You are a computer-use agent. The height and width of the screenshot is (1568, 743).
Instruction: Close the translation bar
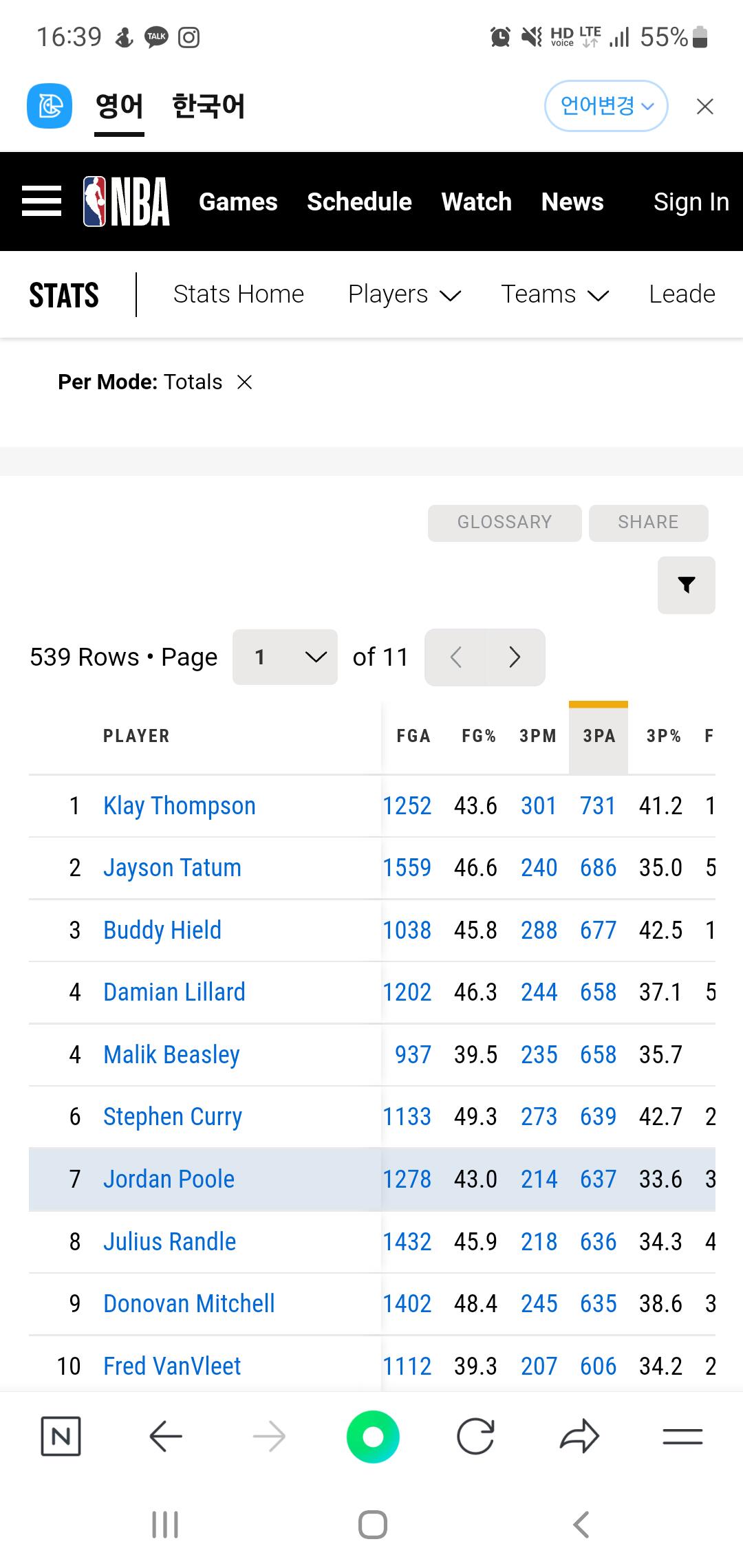[704, 107]
